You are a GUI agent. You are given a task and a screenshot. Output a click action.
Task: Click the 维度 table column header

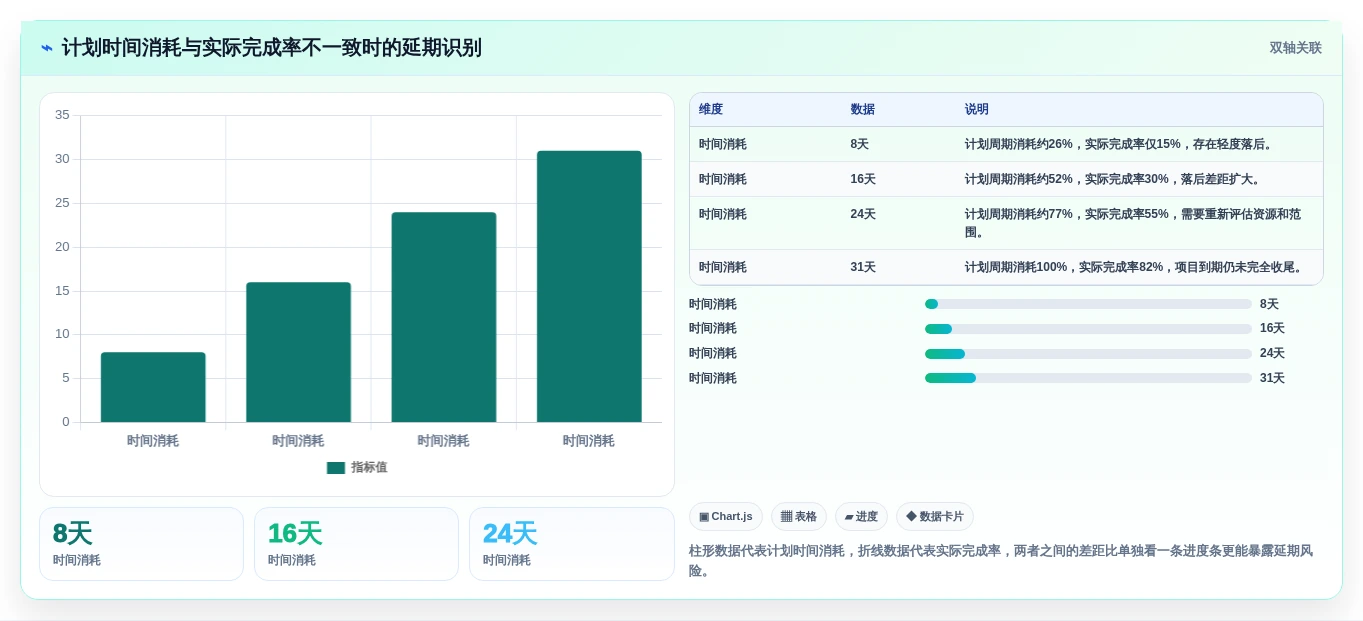(711, 110)
